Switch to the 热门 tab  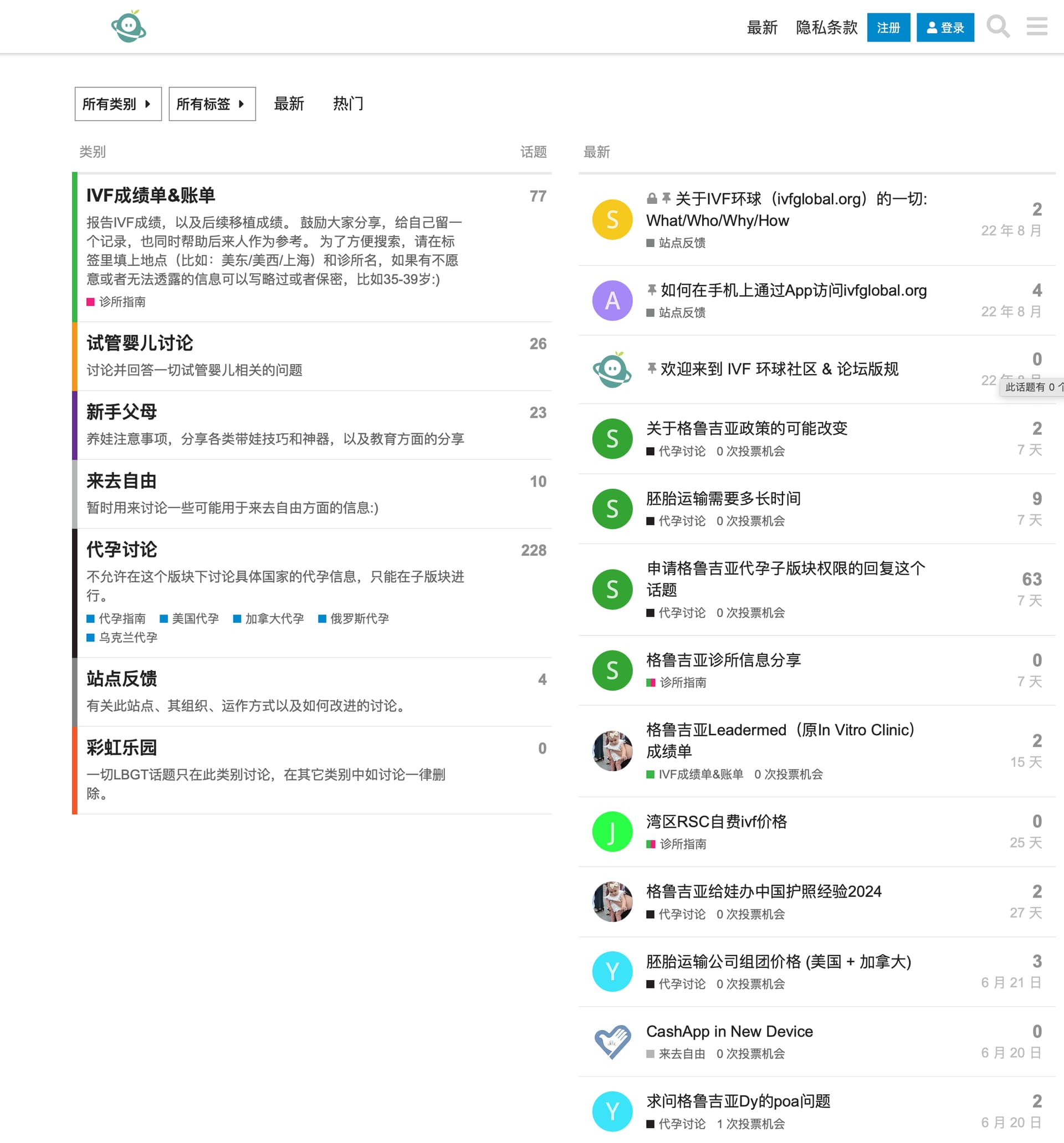pyautogui.click(x=348, y=104)
